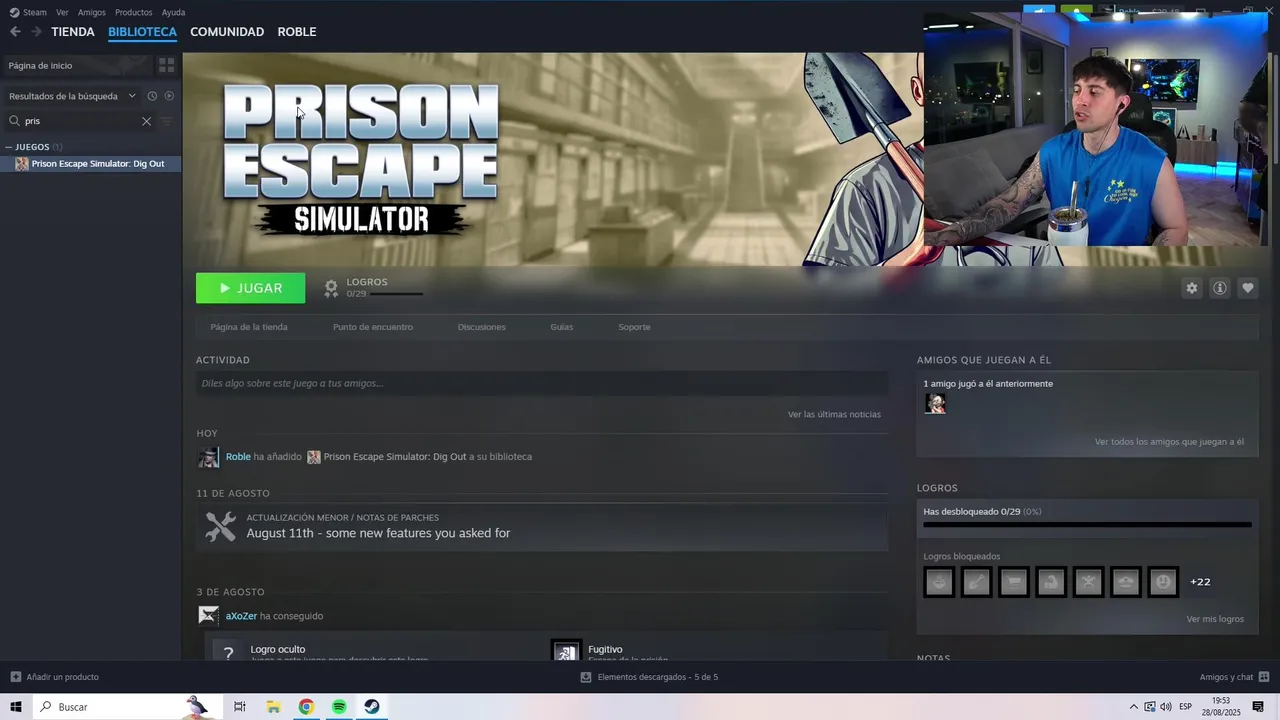Viewport: 1280px width, 720px height.
Task: Open first locked achievement icon
Action: tap(939, 582)
